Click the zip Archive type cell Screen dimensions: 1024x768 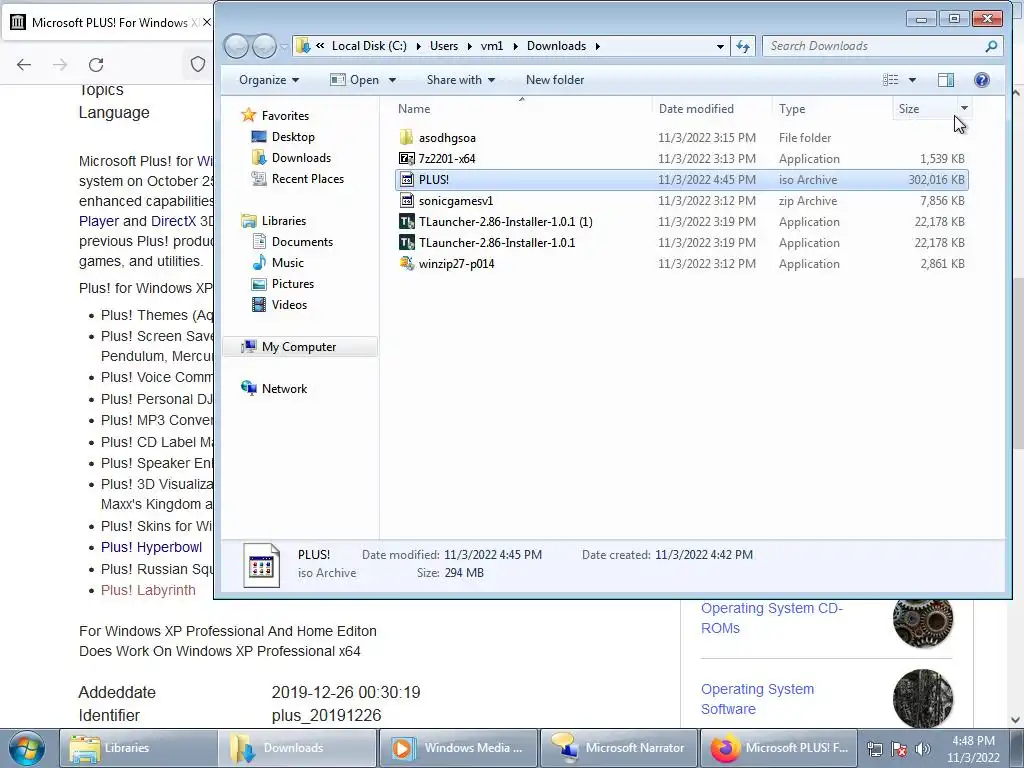pyautogui.click(x=808, y=200)
